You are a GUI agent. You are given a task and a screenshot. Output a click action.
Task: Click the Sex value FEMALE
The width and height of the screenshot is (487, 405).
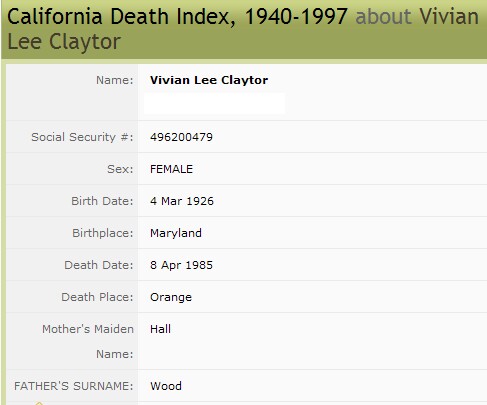[171, 169]
